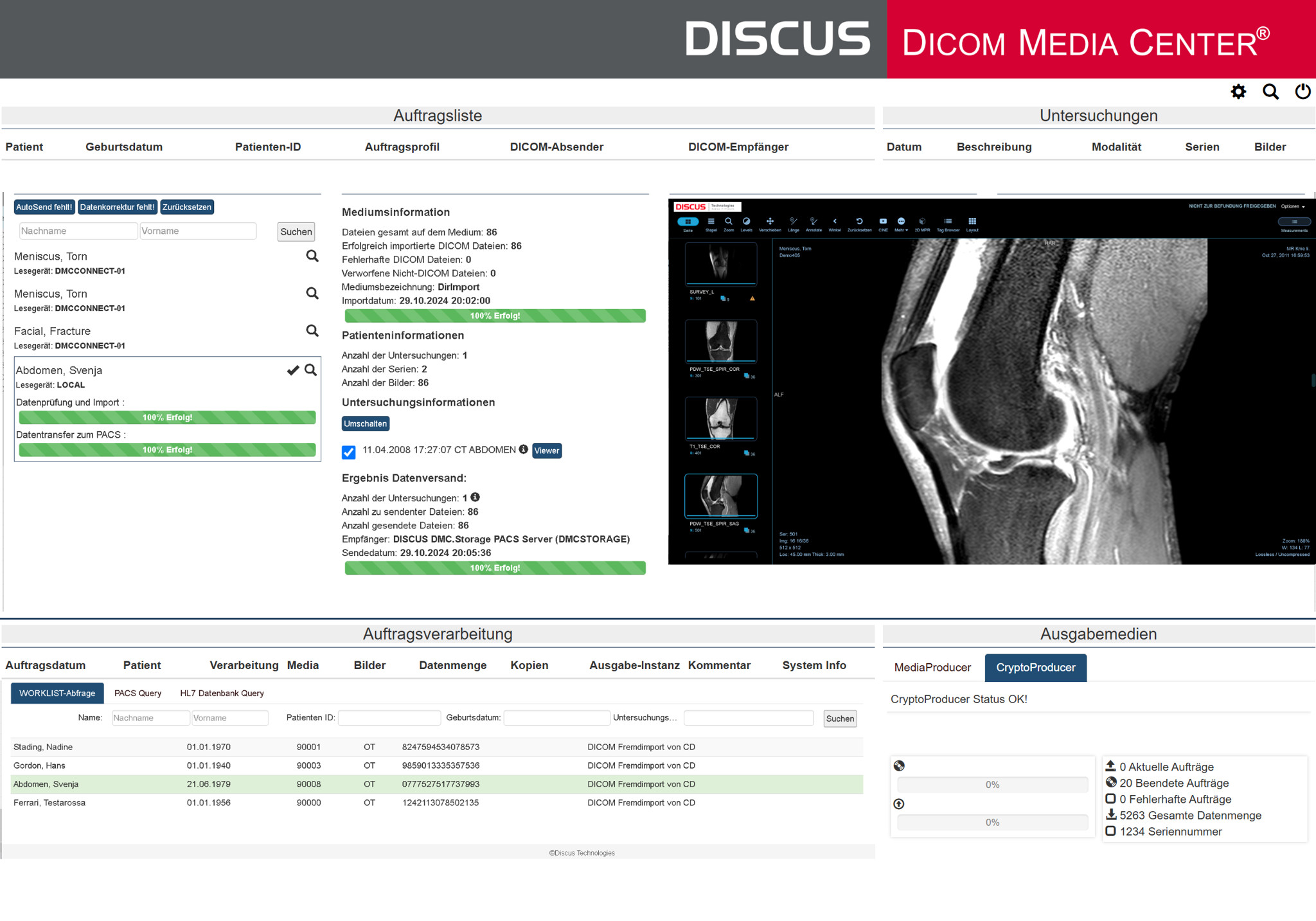Select the CryptoProducer tab
The height and width of the screenshot is (921, 1316).
coord(1035,667)
